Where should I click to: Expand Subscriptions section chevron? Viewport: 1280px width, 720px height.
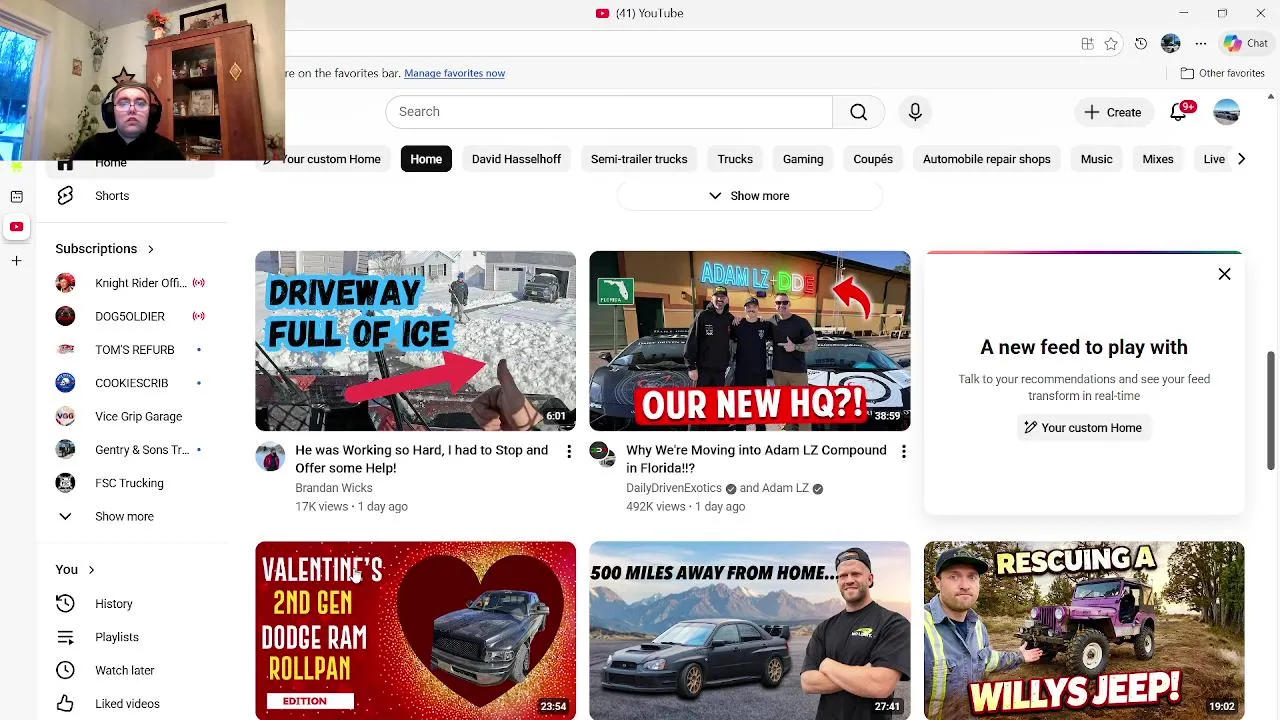(151, 249)
